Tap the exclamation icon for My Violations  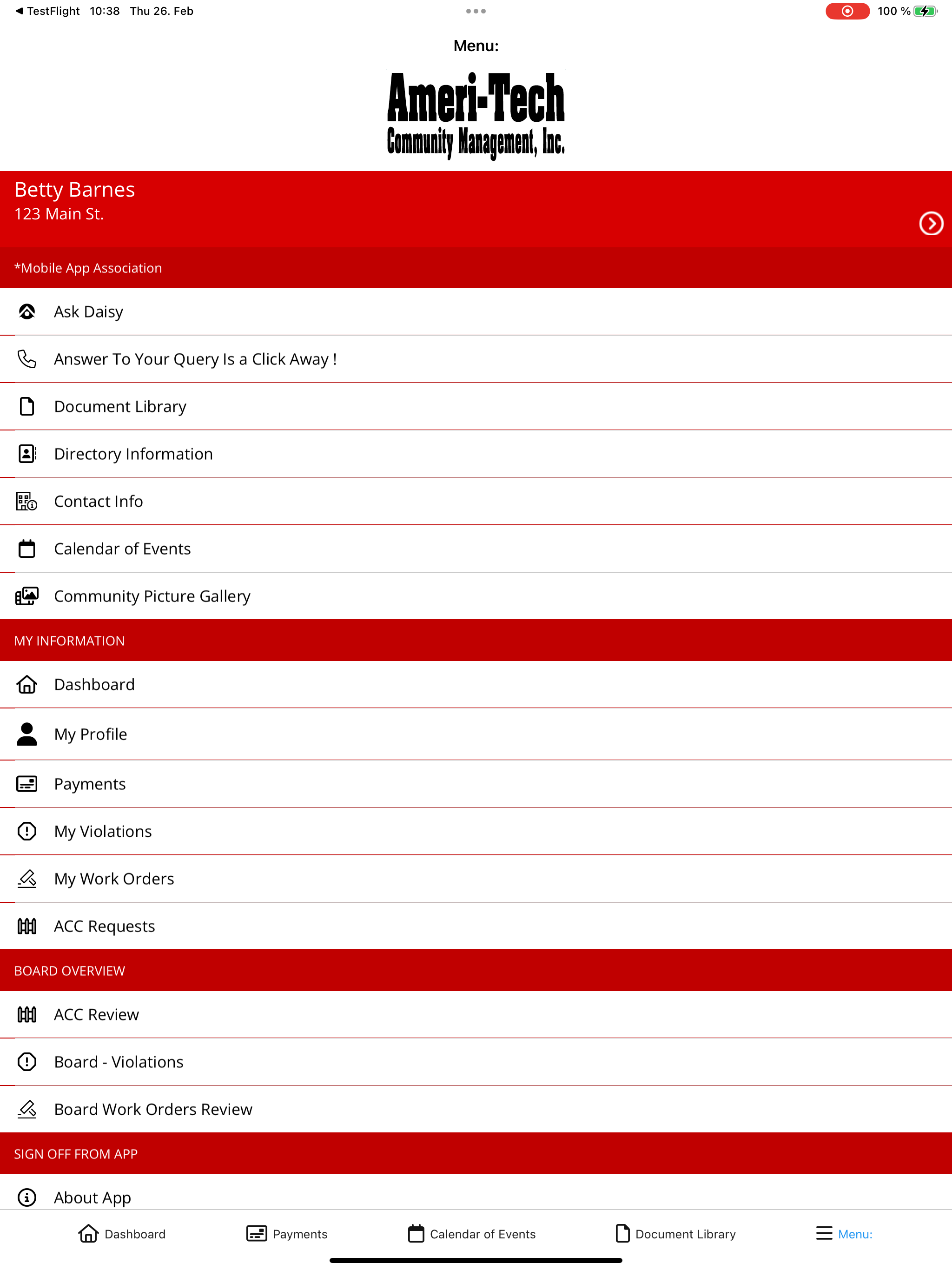click(27, 831)
